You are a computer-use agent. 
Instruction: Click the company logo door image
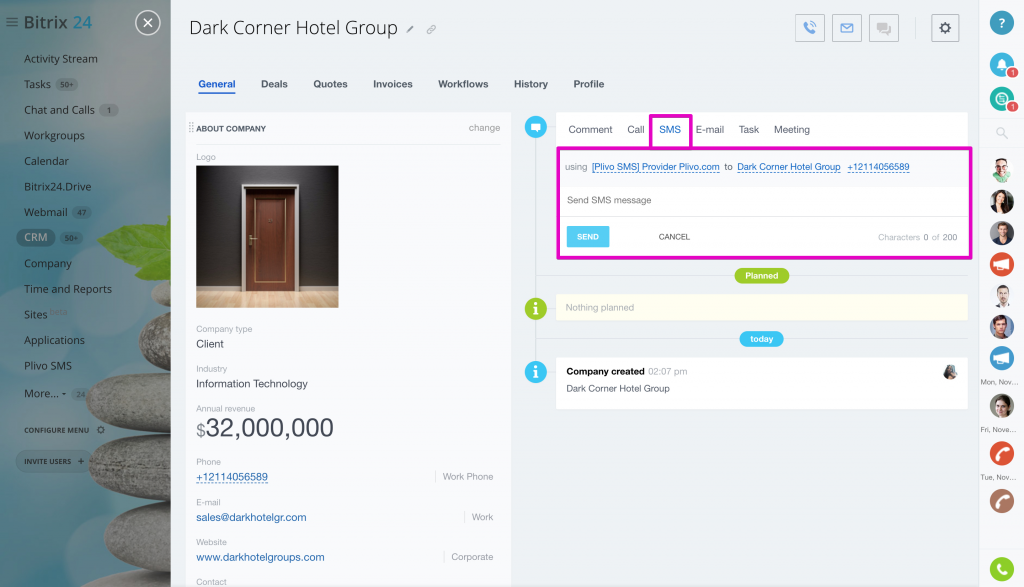[267, 236]
